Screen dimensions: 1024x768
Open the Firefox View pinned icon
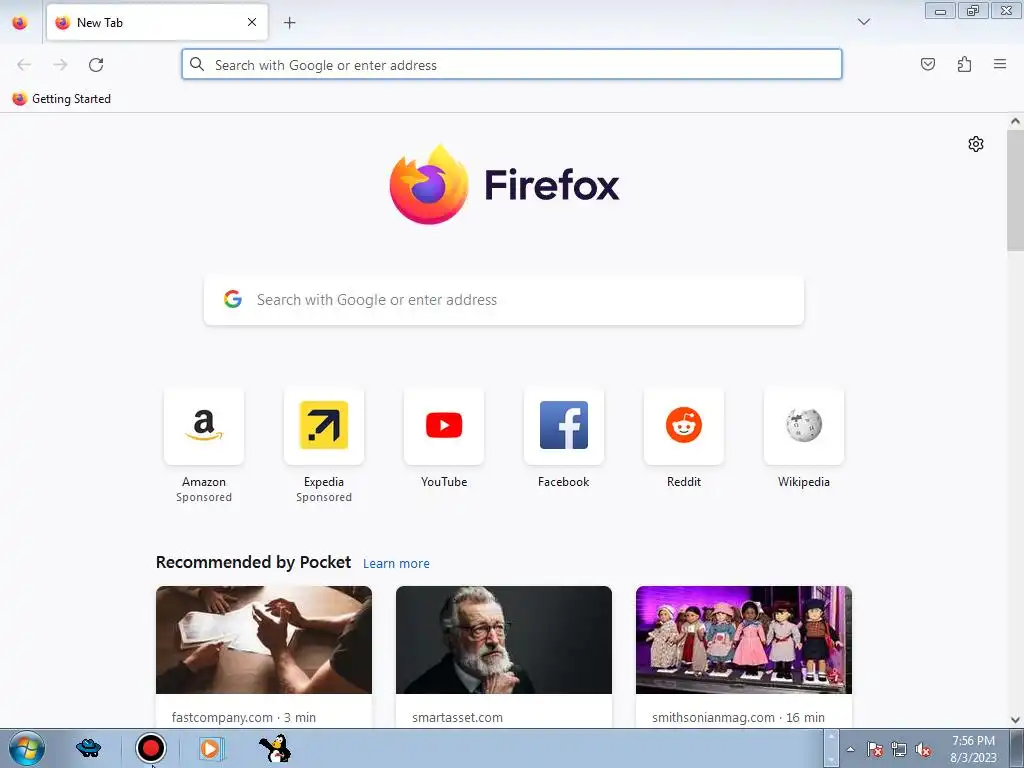[x=20, y=22]
